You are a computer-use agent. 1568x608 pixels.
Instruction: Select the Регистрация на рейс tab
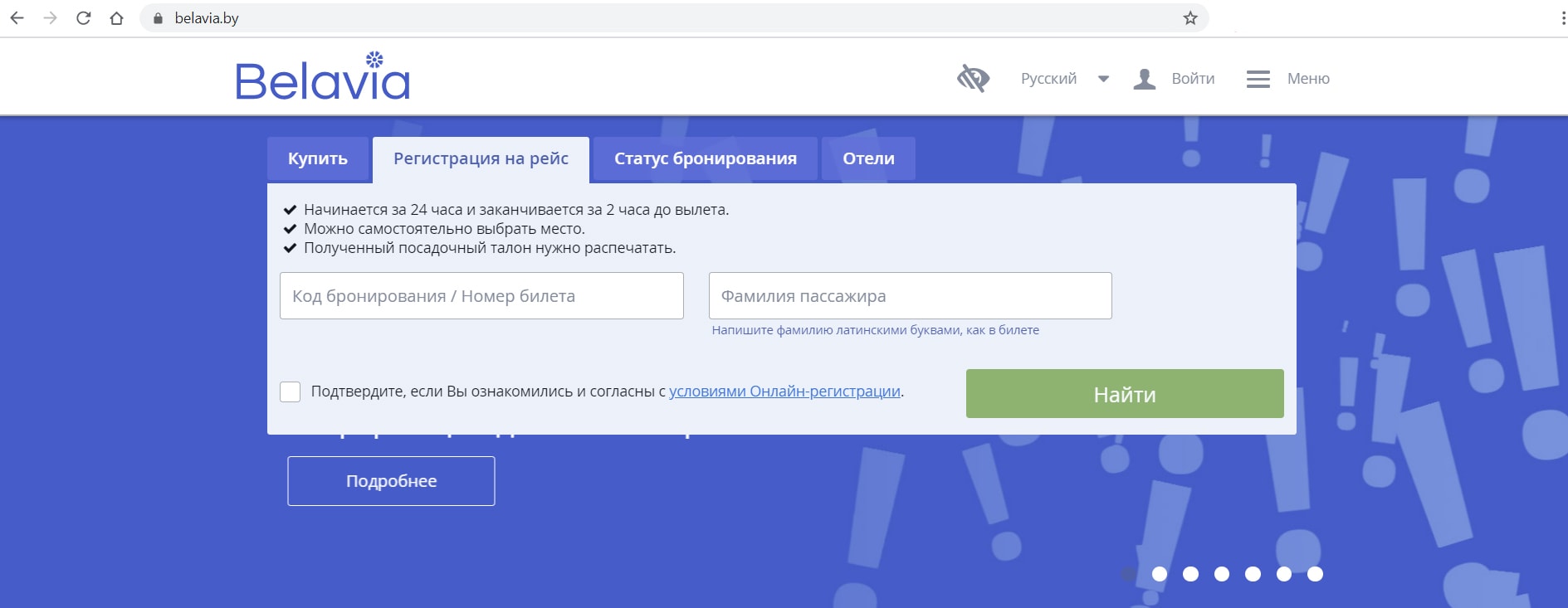481,159
